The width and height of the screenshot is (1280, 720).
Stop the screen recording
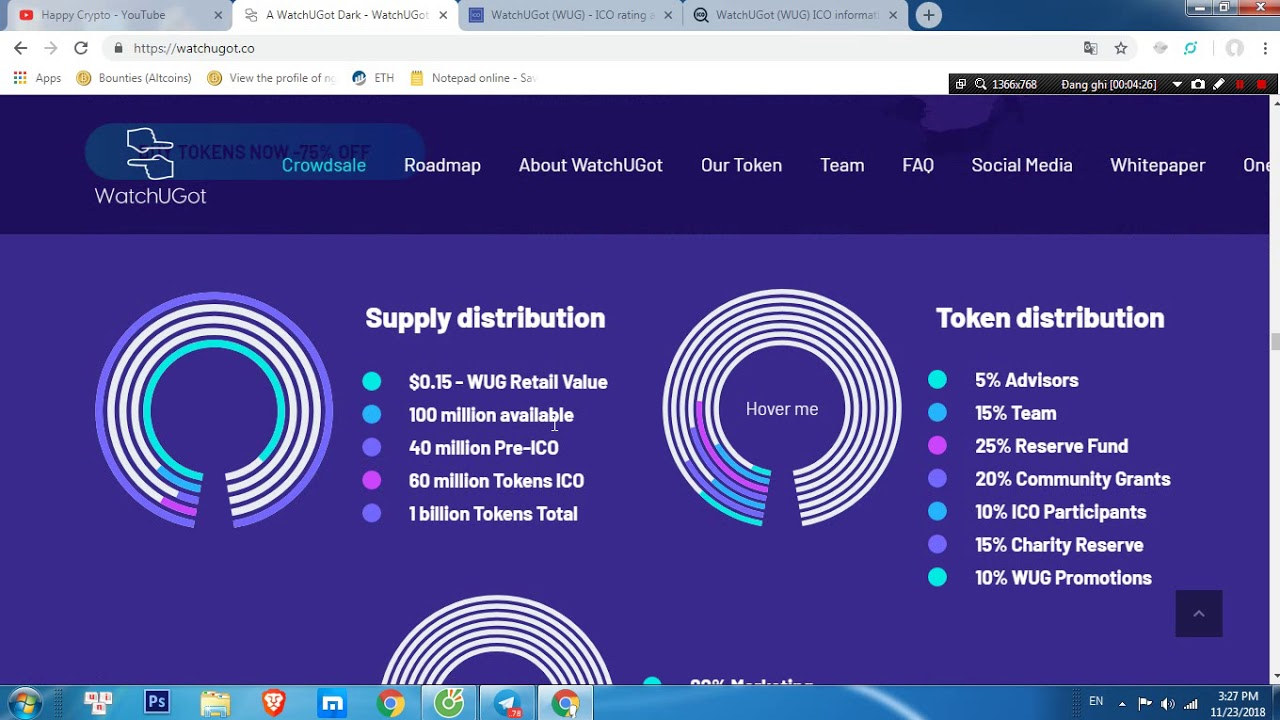click(1262, 85)
